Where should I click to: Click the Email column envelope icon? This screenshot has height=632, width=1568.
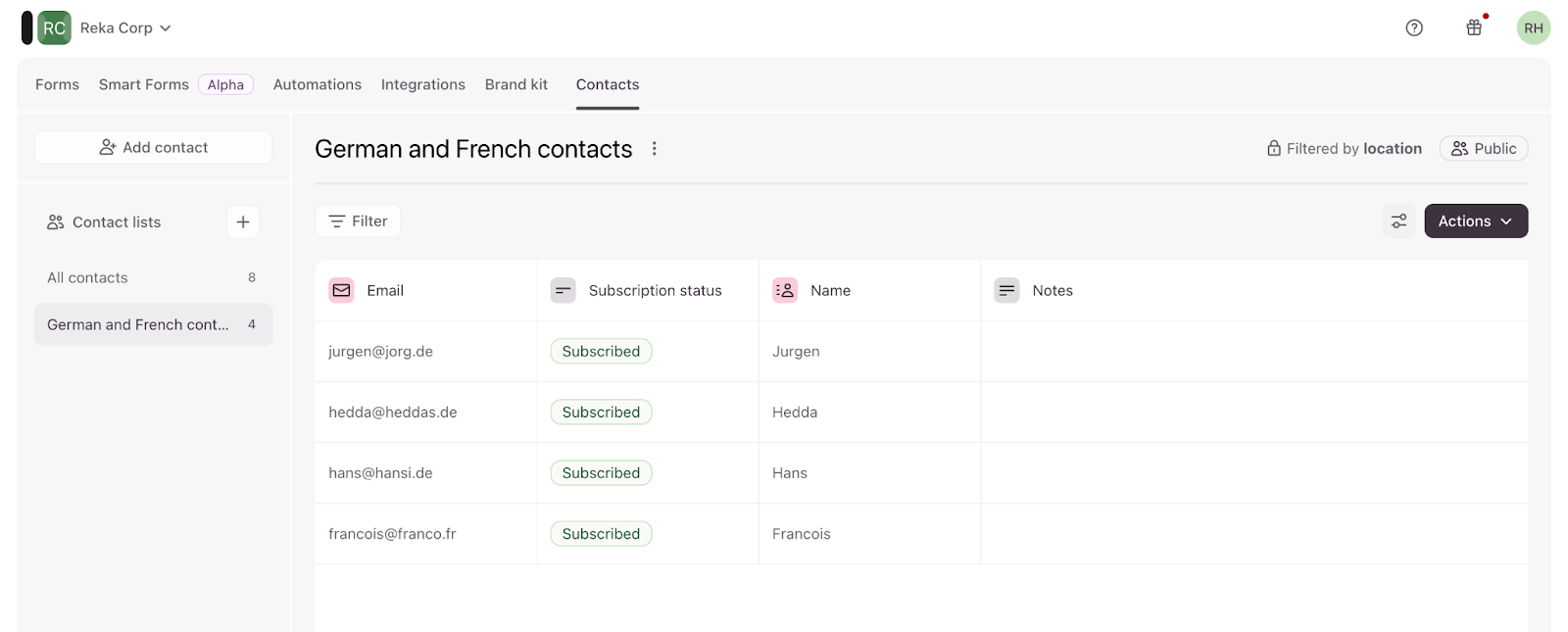tap(341, 290)
